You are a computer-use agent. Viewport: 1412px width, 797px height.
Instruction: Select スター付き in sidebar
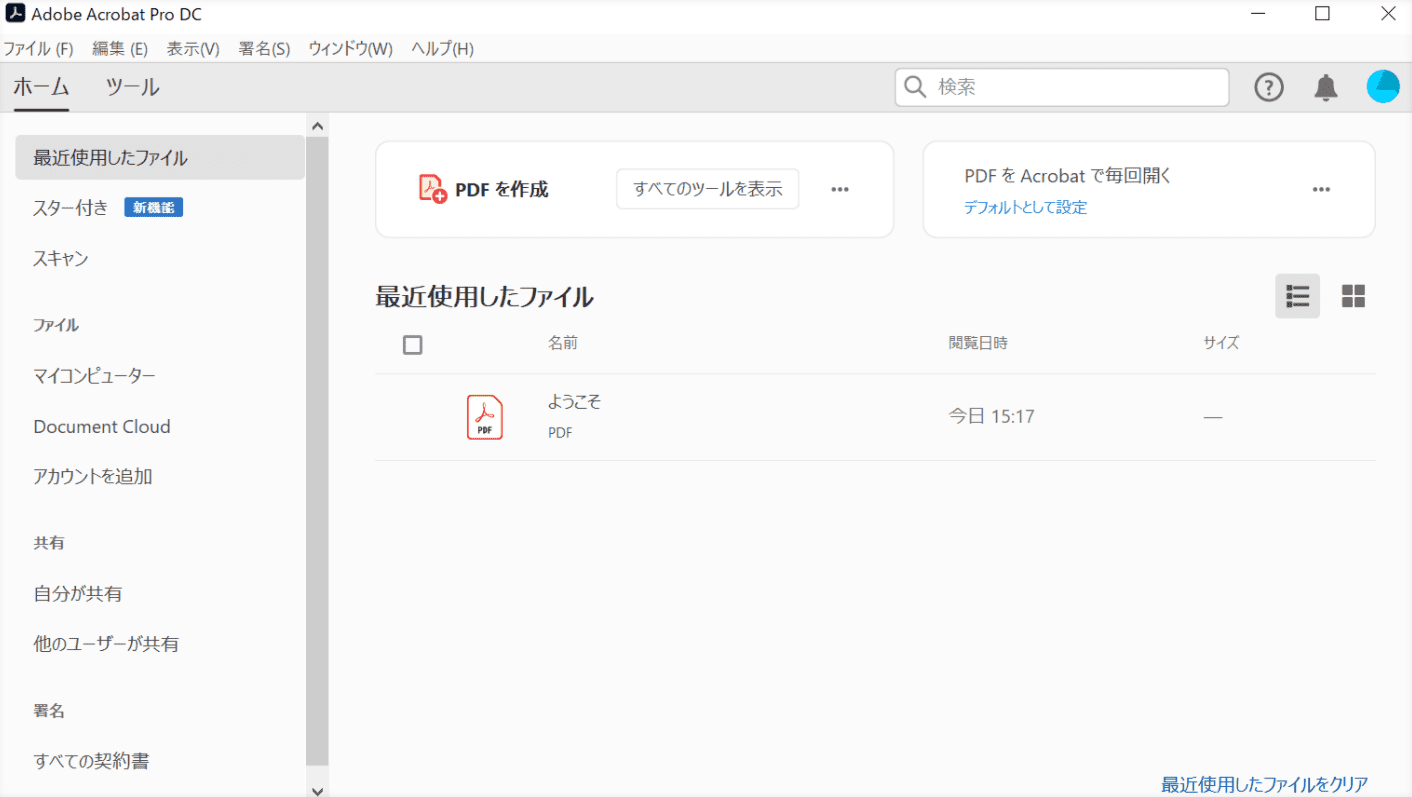[70, 208]
